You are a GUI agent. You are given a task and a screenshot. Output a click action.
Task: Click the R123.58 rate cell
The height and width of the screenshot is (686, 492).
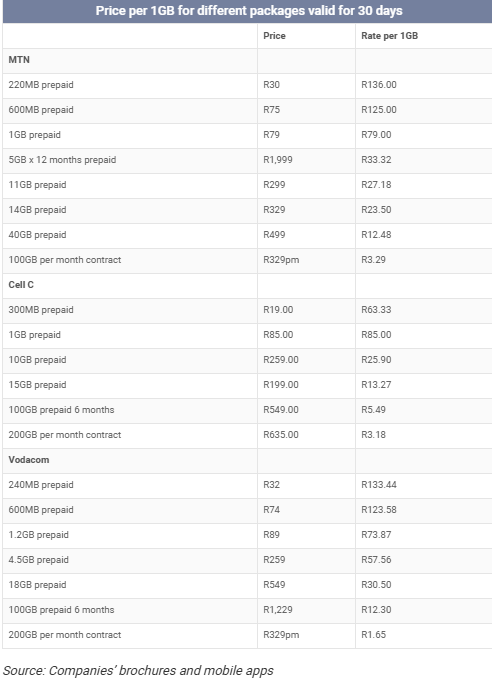click(423, 510)
